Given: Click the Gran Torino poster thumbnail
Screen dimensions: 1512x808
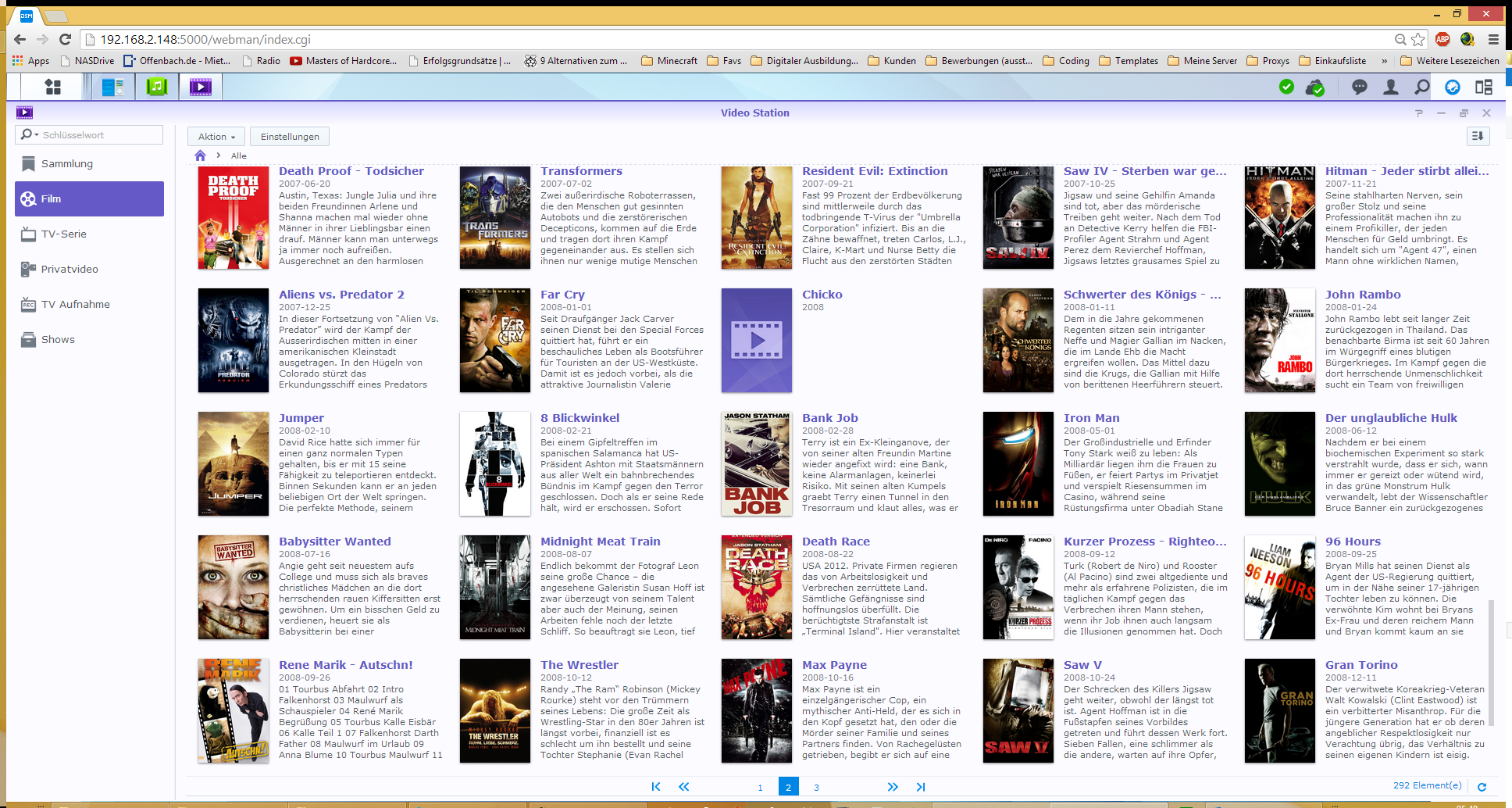Looking at the screenshot, I should pyautogui.click(x=1279, y=710).
